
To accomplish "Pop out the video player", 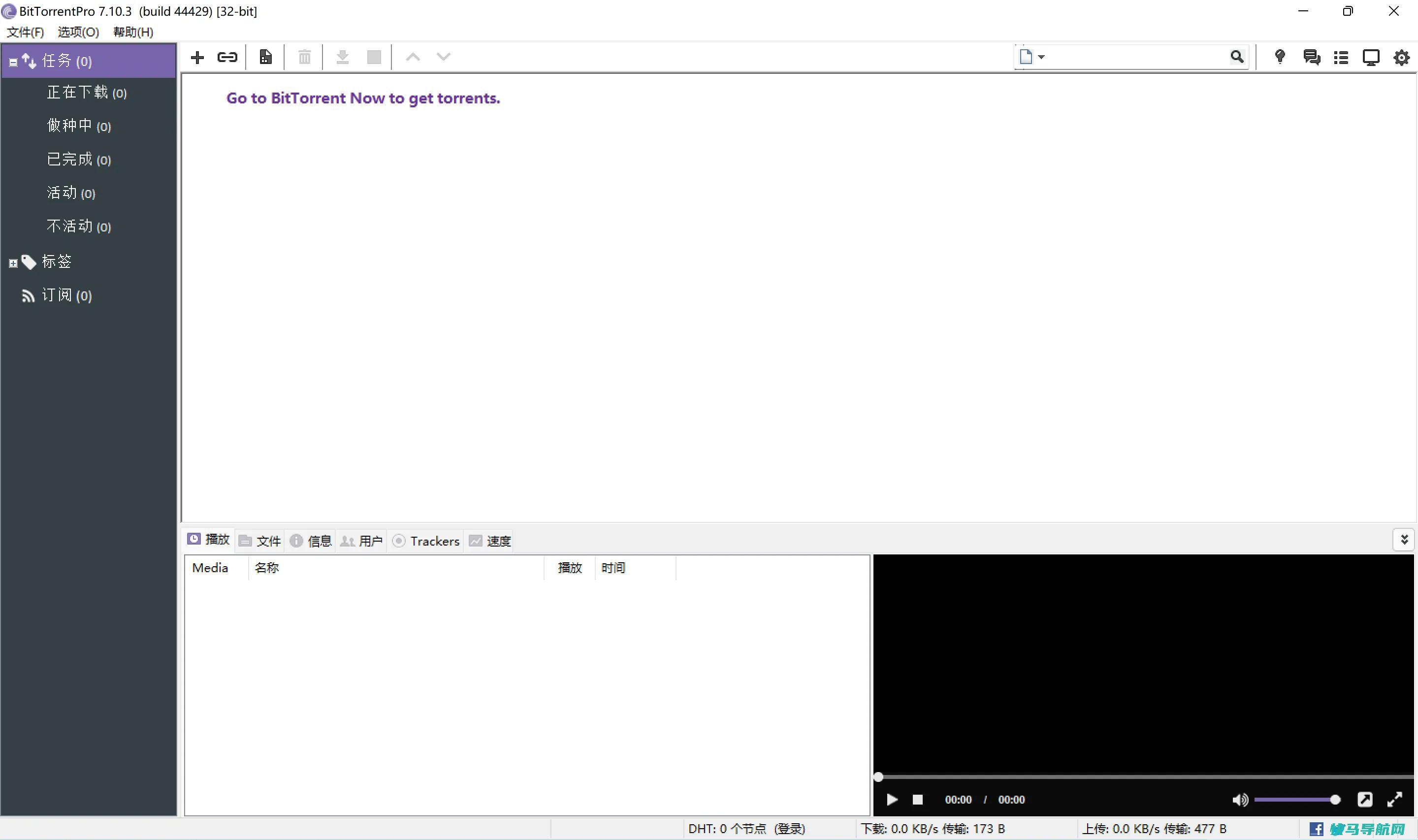I will click(x=1365, y=799).
